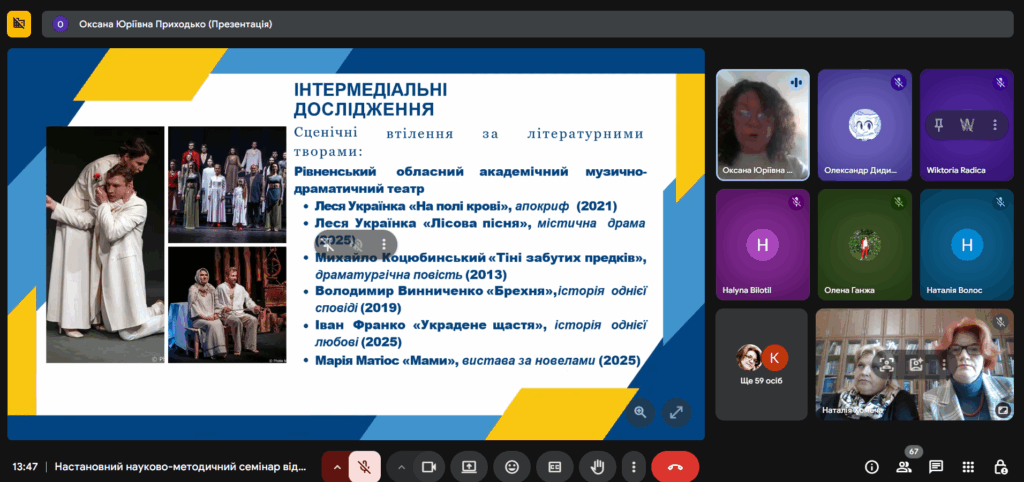Open the 'Ще 59 осіб' participants tile
1024x482 pixels.
pos(762,364)
